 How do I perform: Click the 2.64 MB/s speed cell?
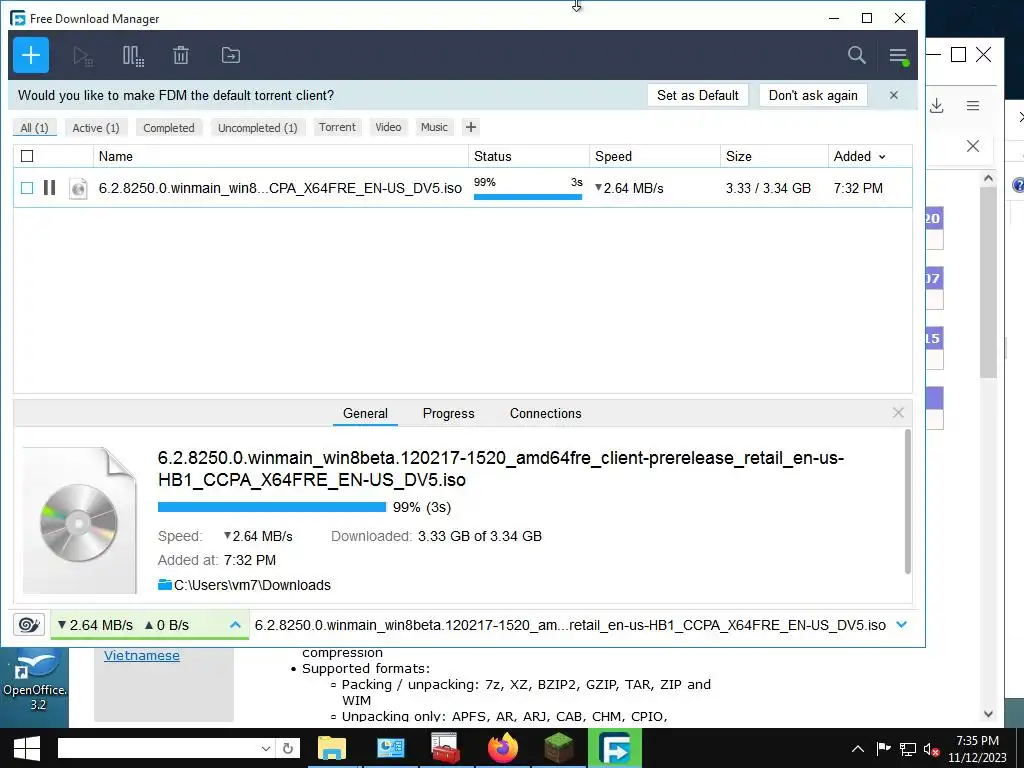tap(629, 188)
